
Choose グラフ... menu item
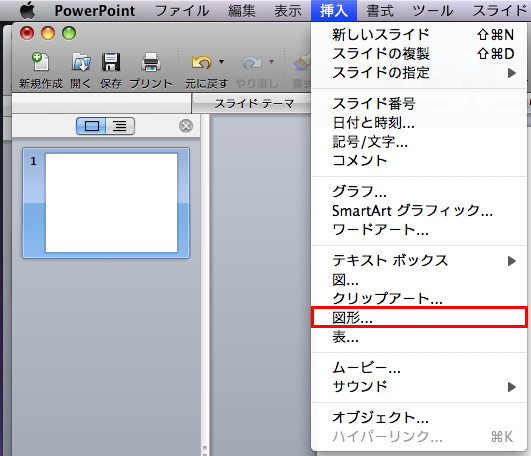coord(419,192)
